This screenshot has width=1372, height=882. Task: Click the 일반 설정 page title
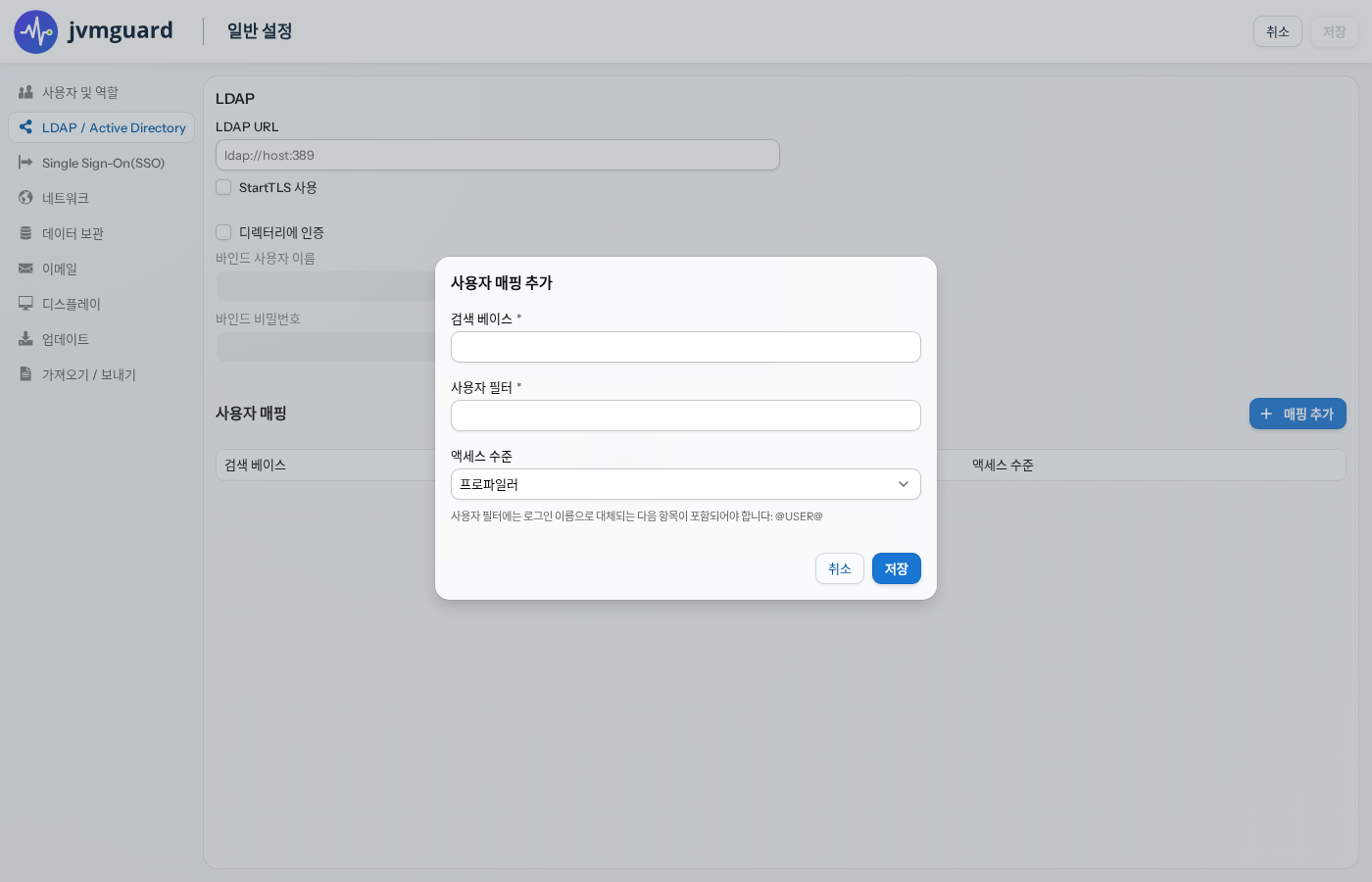(260, 30)
